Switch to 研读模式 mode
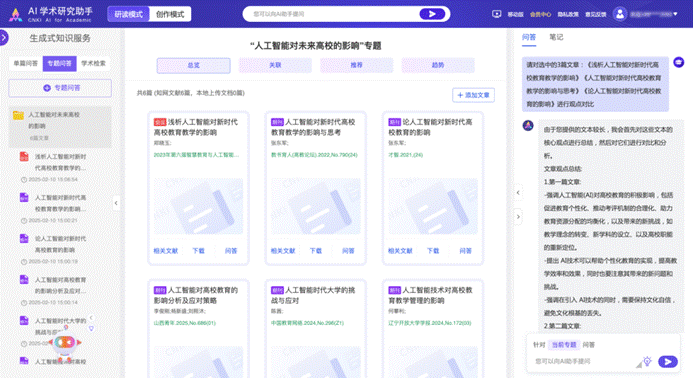Image resolution: width=693 pixels, height=378 pixels. (129, 14)
